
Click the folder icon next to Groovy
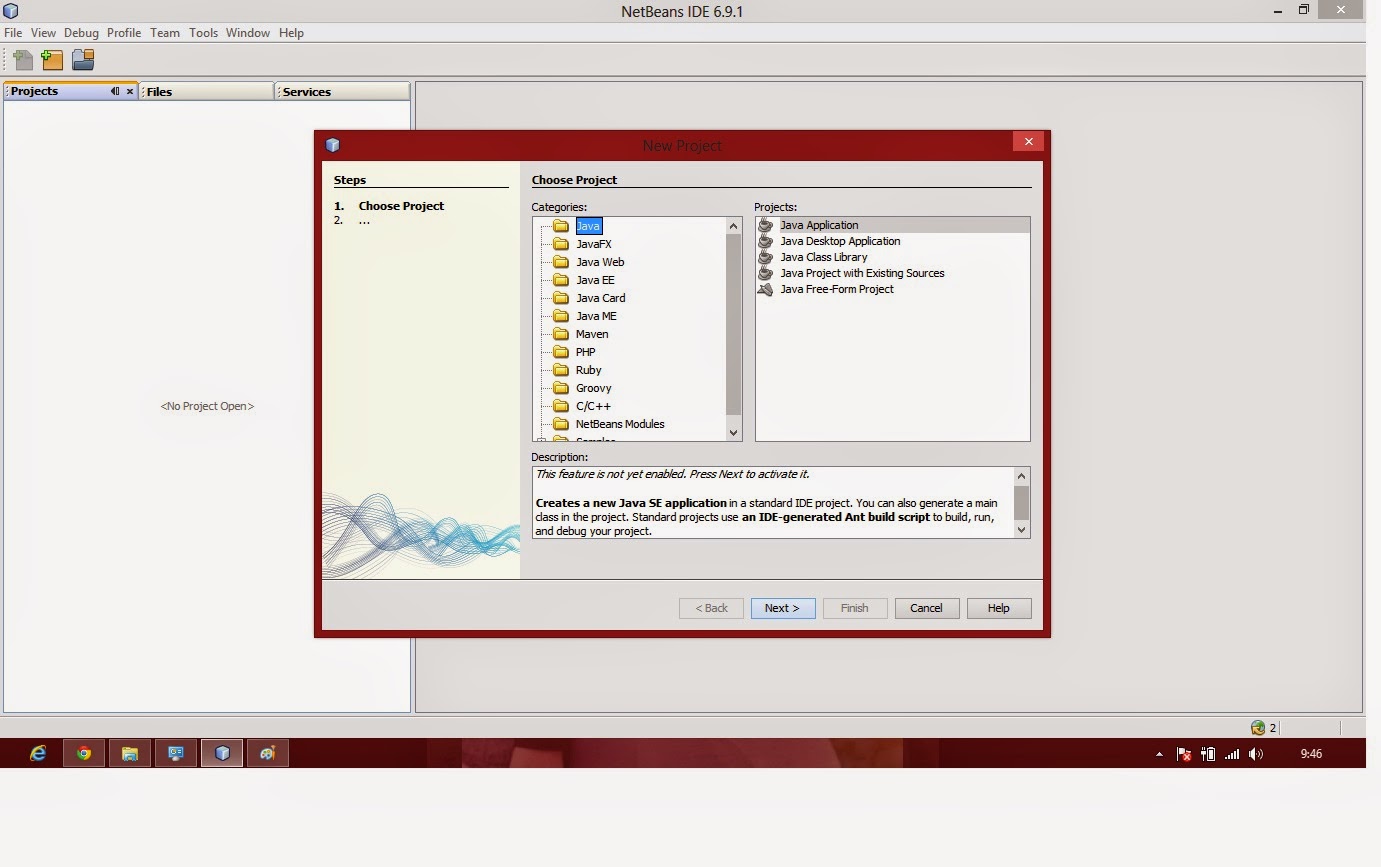(561, 388)
